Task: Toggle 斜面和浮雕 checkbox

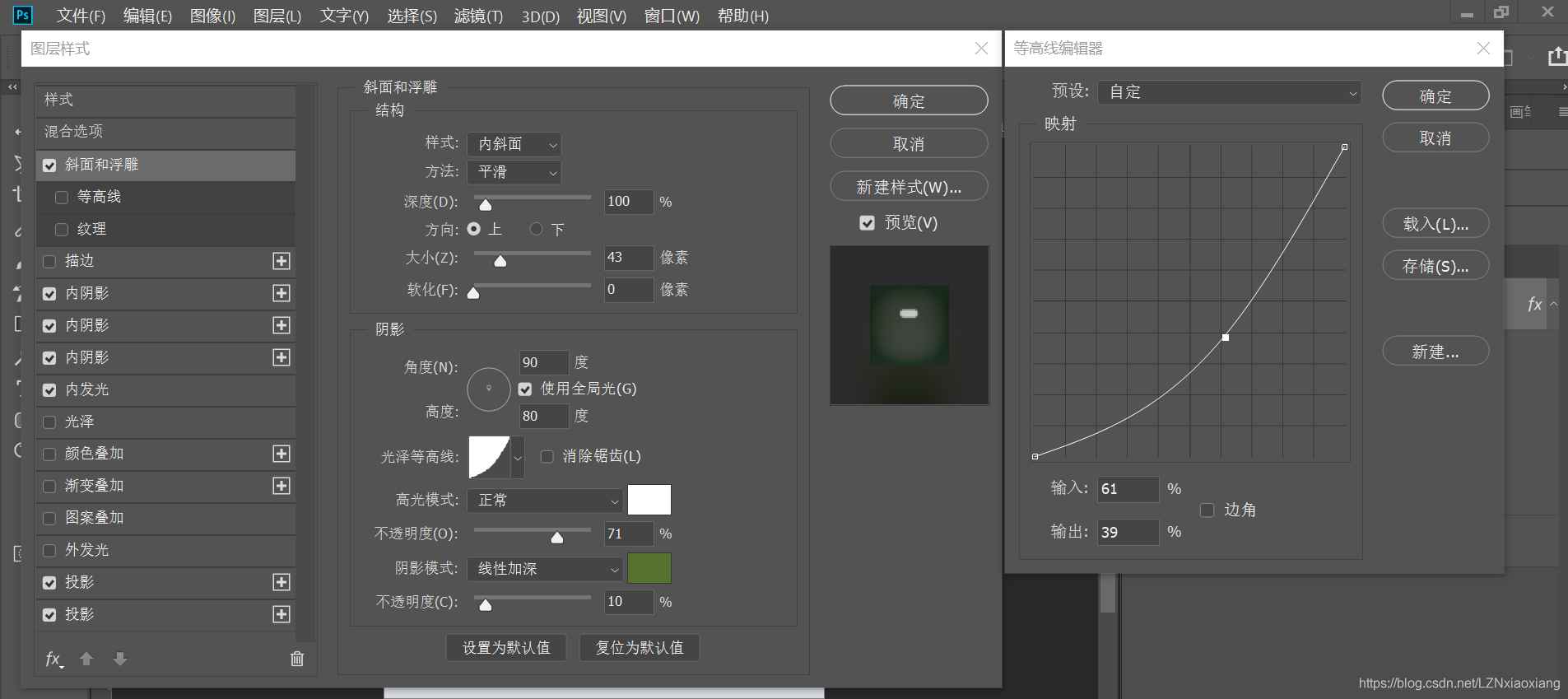Action: [49, 165]
